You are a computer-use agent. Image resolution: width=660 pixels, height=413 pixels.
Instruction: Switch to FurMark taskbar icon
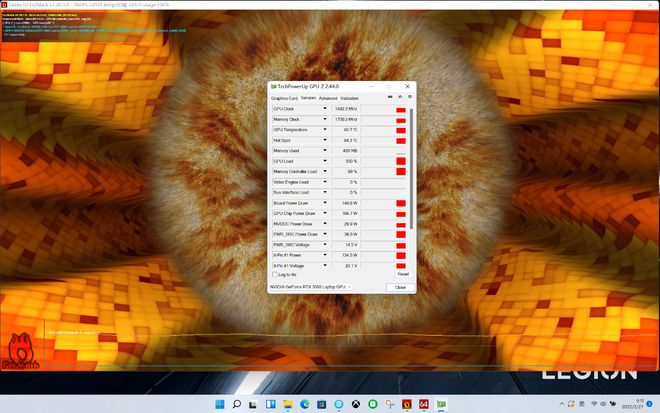tap(407, 404)
